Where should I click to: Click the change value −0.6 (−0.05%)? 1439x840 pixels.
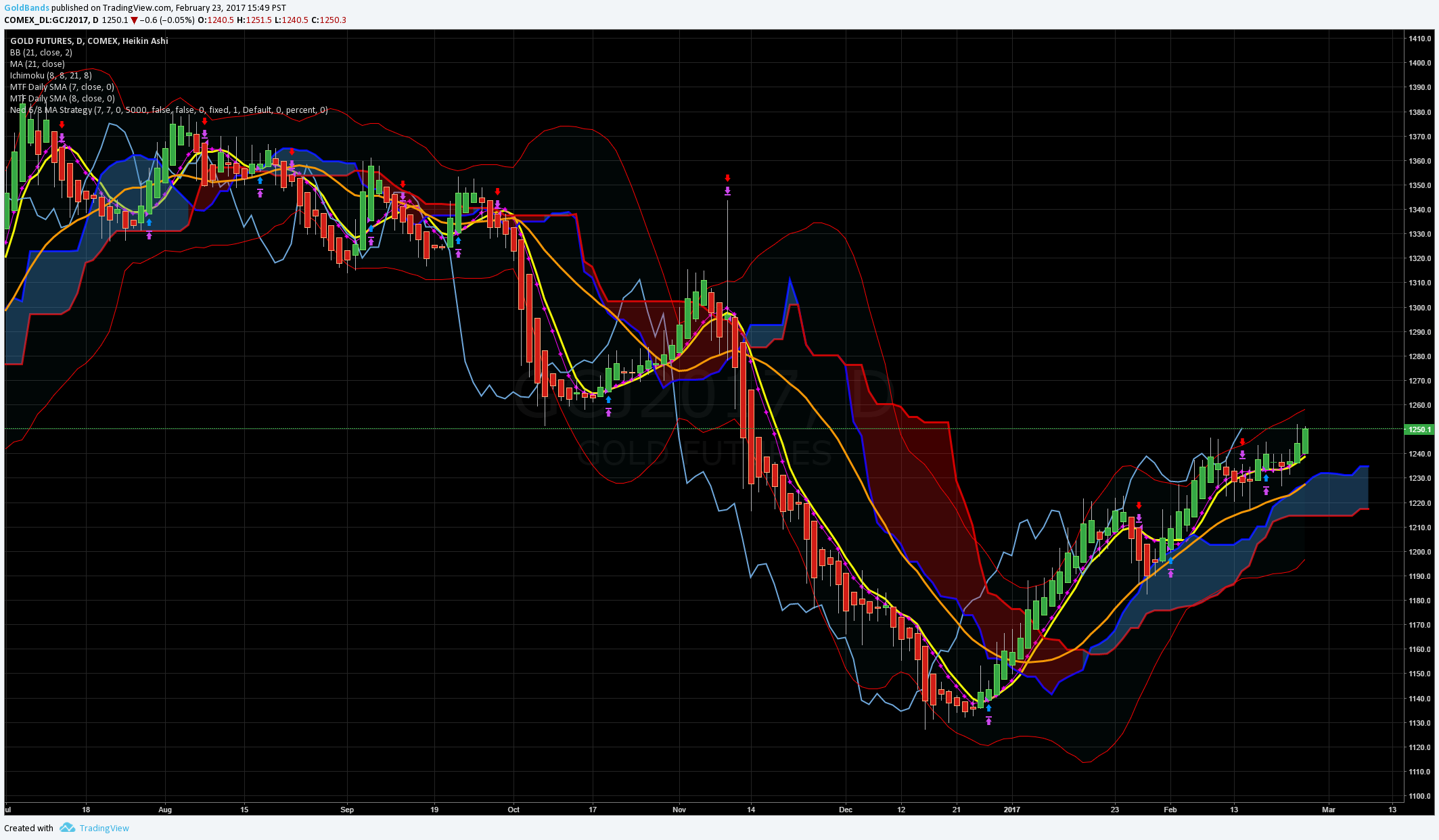click(x=167, y=20)
